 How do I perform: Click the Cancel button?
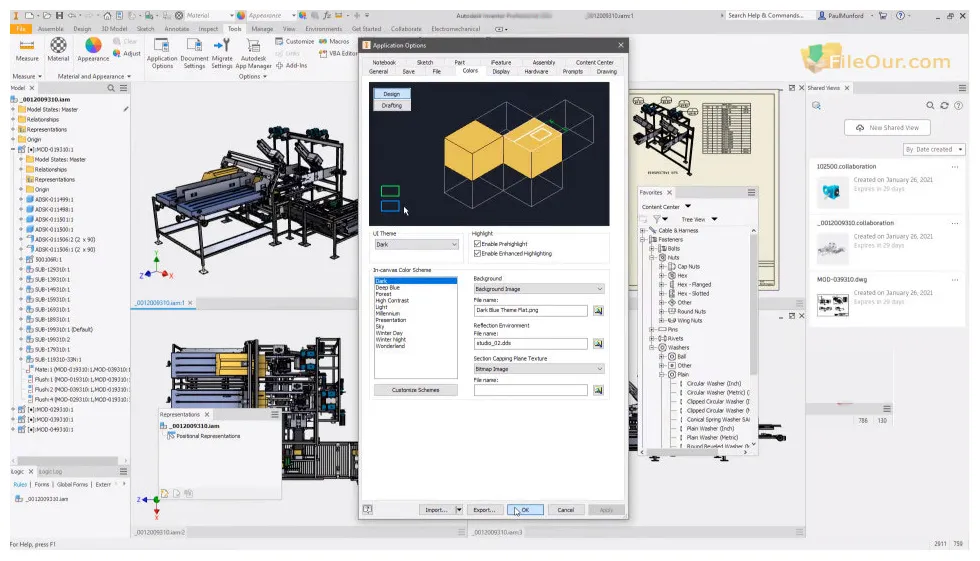566,510
